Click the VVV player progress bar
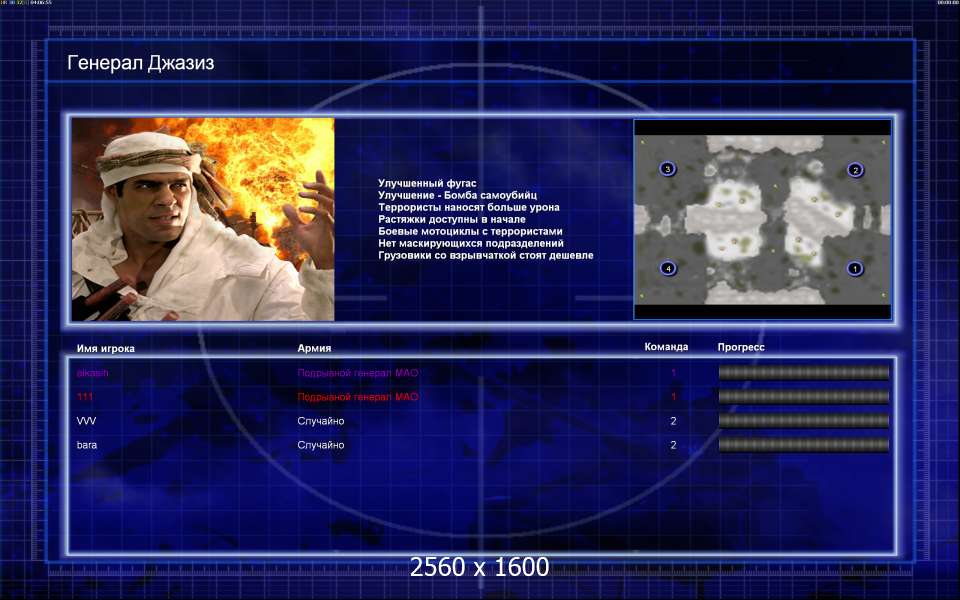This screenshot has height=600, width=960. tap(803, 421)
